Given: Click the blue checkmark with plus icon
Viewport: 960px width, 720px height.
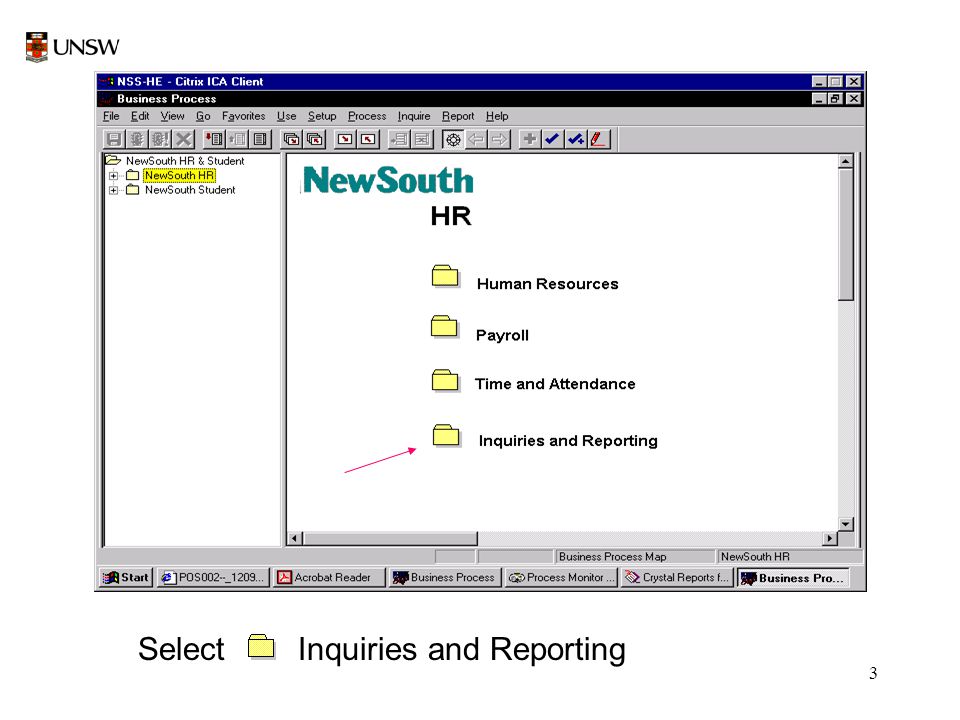Looking at the screenshot, I should point(576,139).
